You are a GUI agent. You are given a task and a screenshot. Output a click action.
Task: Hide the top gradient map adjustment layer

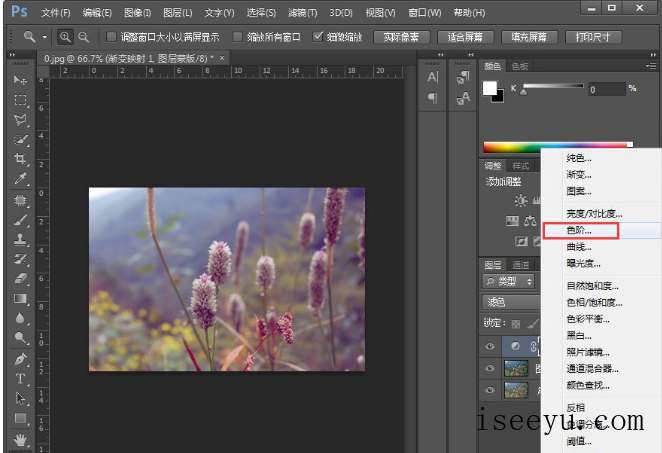(490, 345)
